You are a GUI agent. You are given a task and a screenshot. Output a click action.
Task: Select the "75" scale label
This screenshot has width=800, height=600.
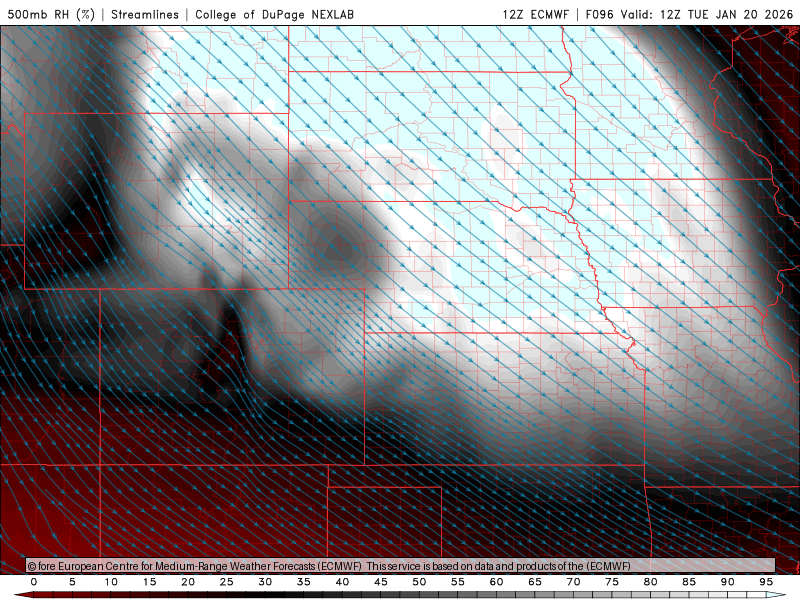coord(612,582)
